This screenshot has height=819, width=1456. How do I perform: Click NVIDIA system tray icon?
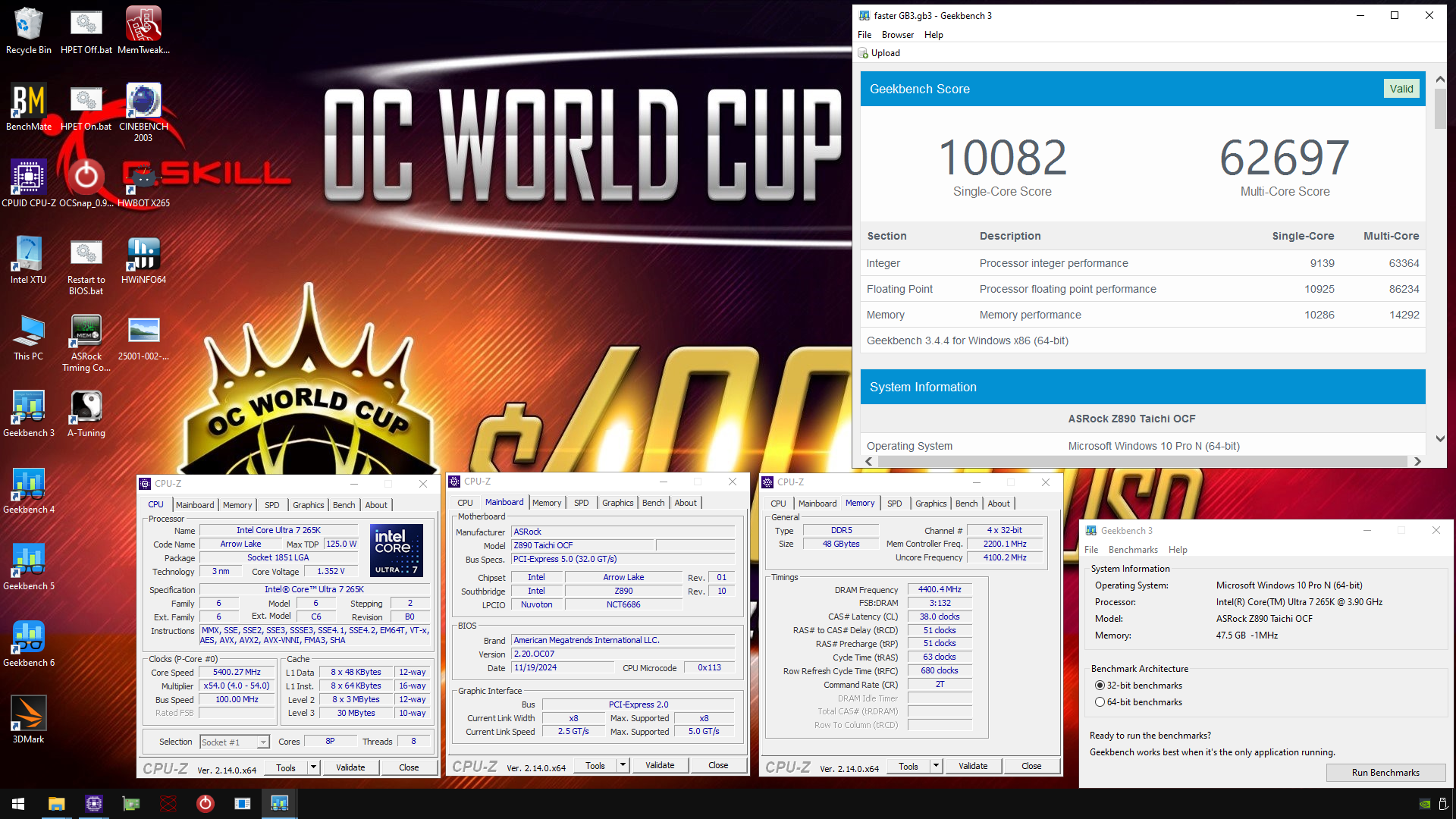pyautogui.click(x=1425, y=805)
